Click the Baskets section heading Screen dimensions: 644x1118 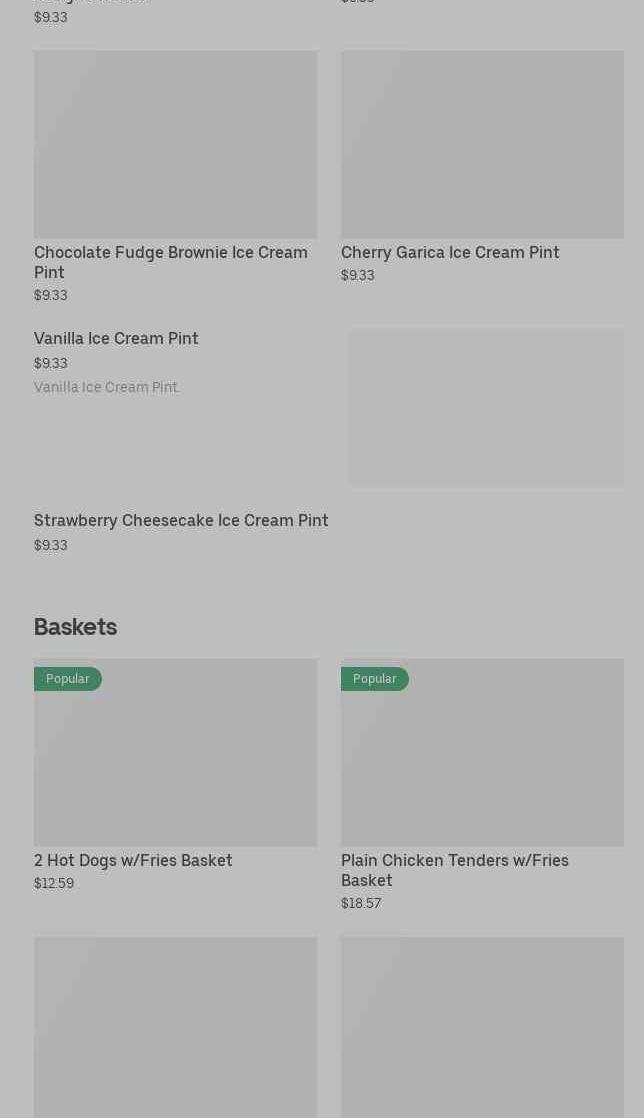point(75,627)
